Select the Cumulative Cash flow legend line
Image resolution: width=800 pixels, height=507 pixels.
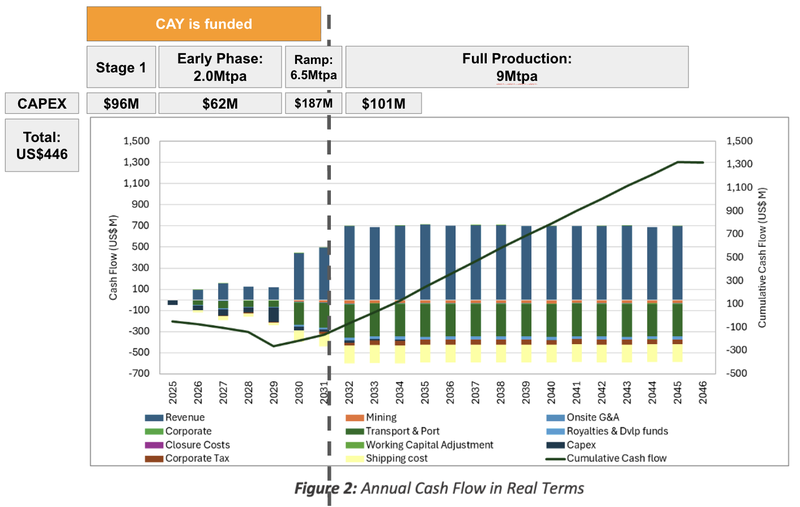(555, 459)
